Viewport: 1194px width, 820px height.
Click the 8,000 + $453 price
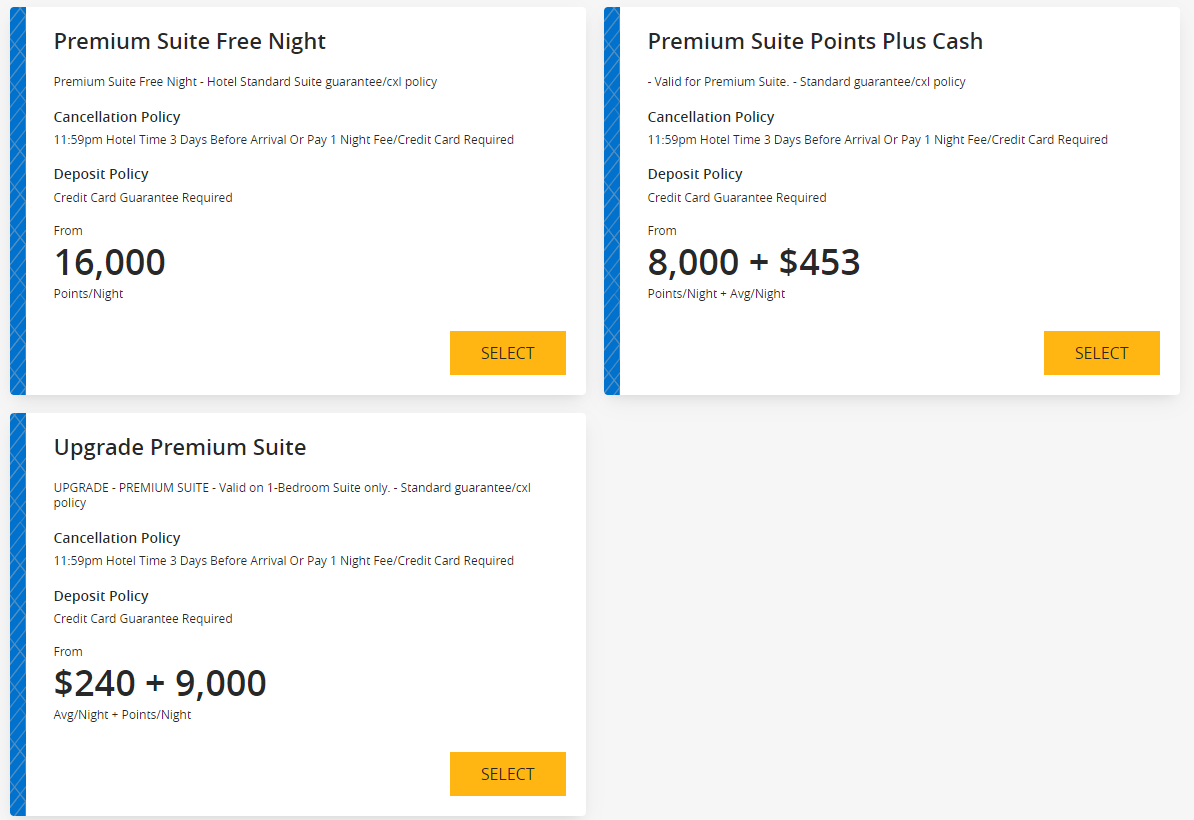pyautogui.click(x=753, y=262)
